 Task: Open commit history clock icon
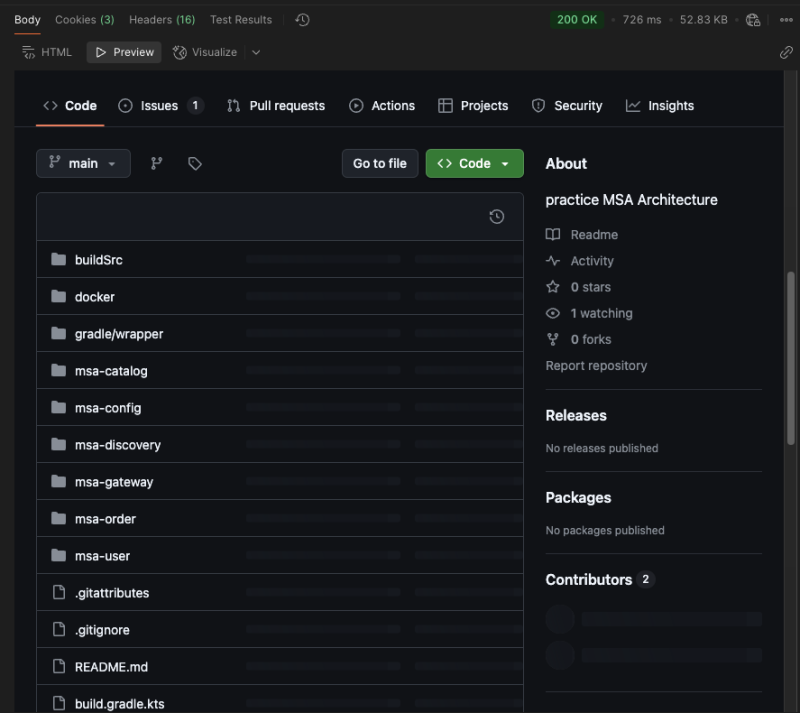tap(496, 217)
